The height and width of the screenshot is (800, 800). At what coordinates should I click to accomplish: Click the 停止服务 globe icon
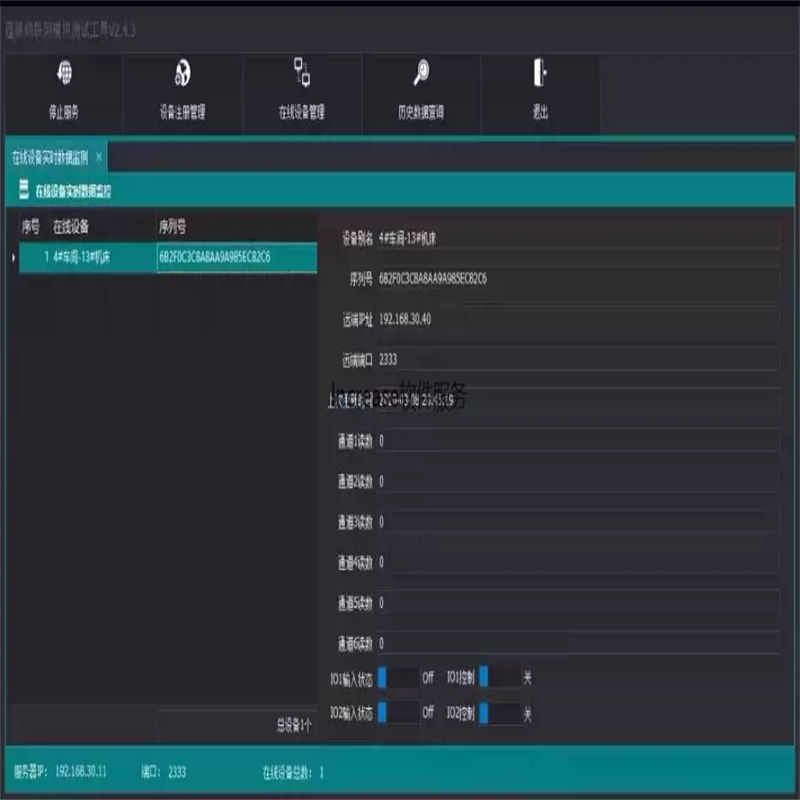click(64, 72)
